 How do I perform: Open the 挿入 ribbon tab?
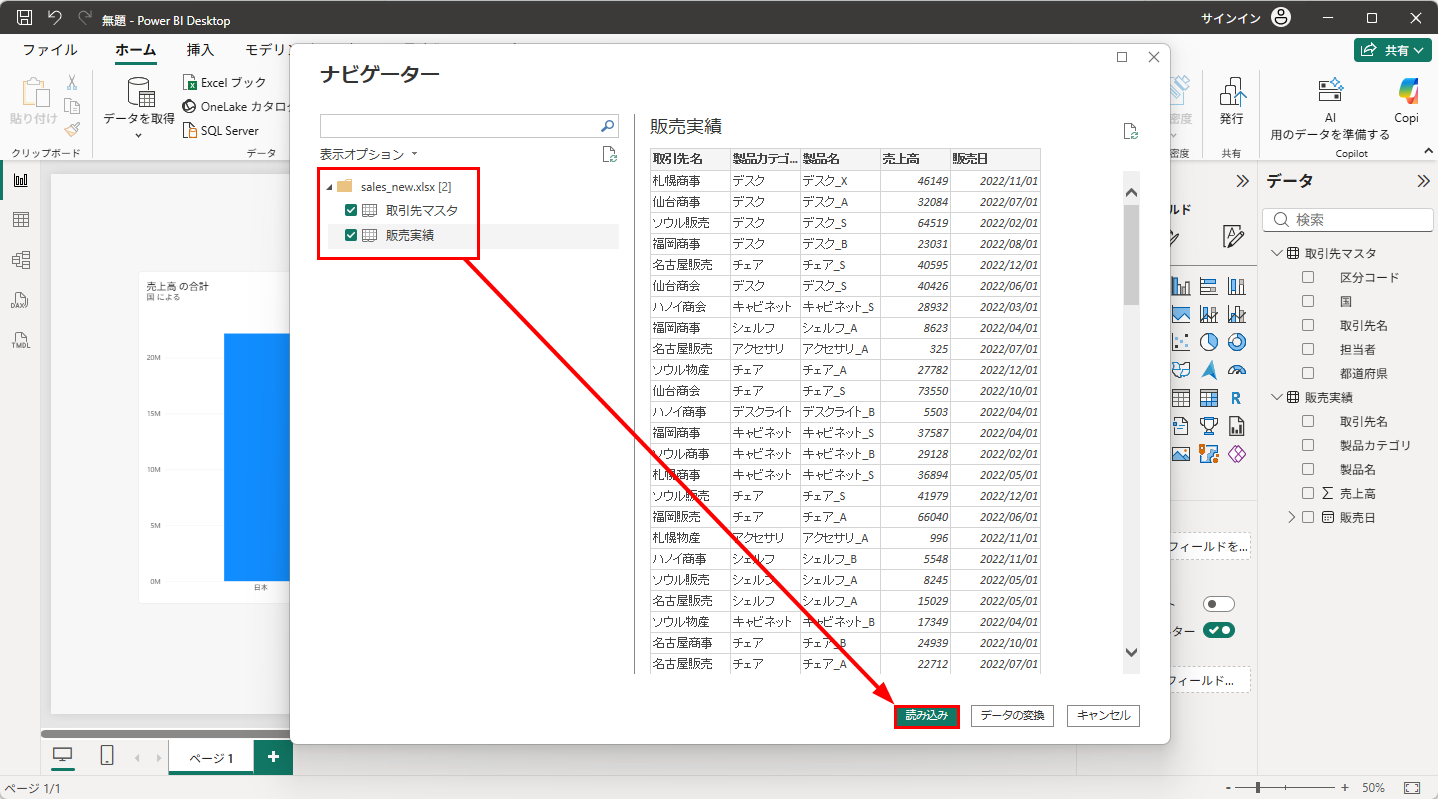coord(200,50)
